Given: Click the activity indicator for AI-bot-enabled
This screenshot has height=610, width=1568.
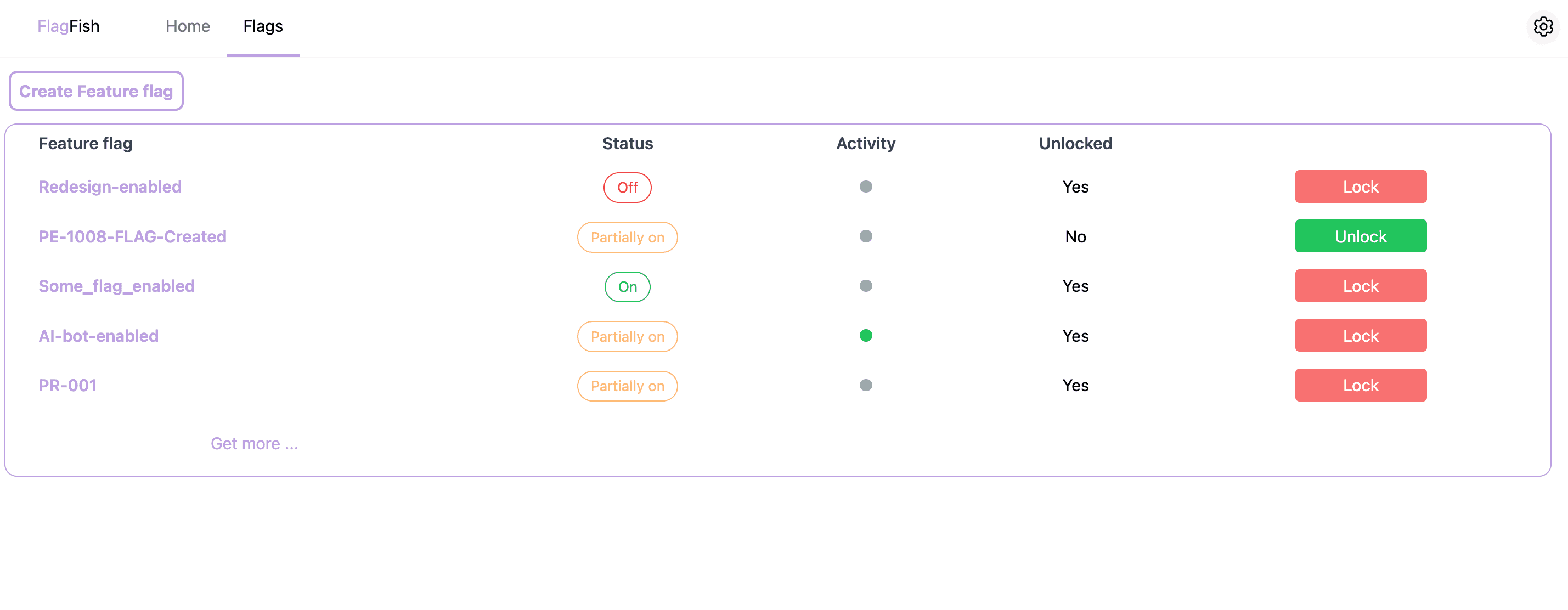Looking at the screenshot, I should (x=866, y=335).
